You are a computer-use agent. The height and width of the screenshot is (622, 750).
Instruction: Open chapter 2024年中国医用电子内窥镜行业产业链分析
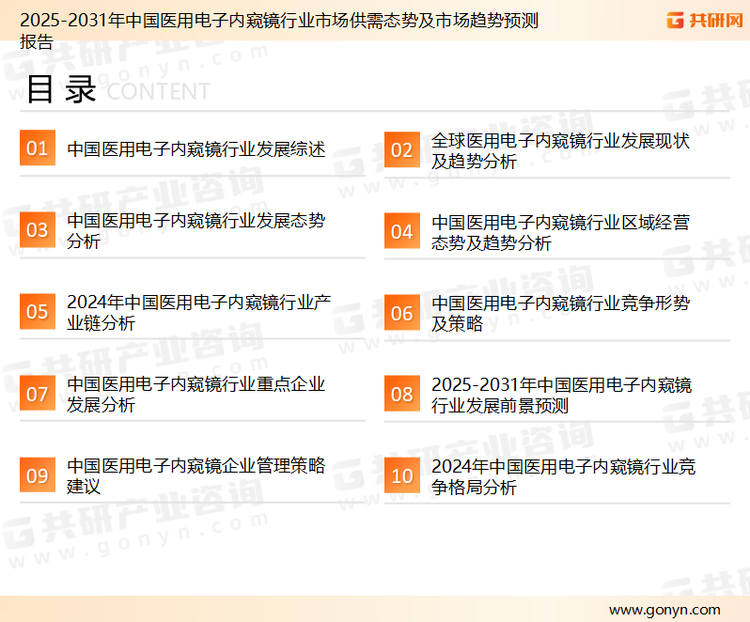point(199,312)
